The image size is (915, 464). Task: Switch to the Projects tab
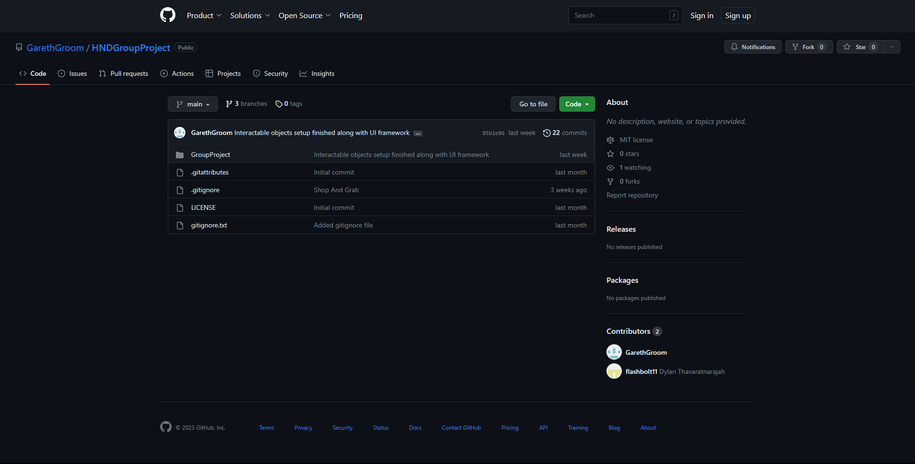point(223,74)
